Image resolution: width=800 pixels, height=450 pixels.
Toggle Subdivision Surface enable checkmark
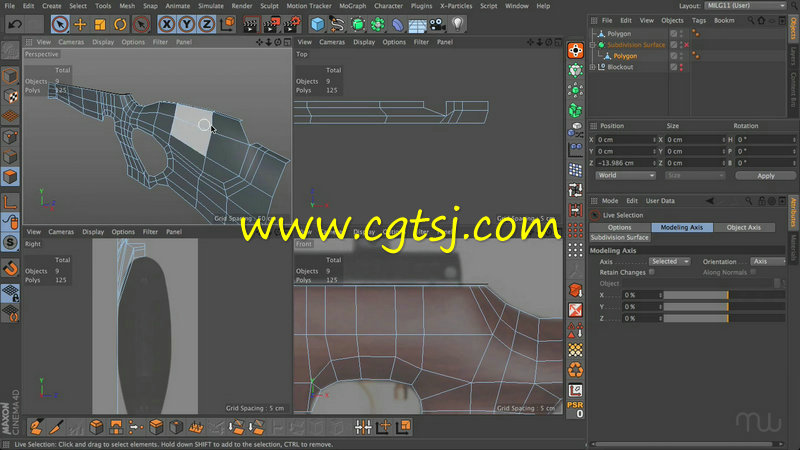pos(687,45)
